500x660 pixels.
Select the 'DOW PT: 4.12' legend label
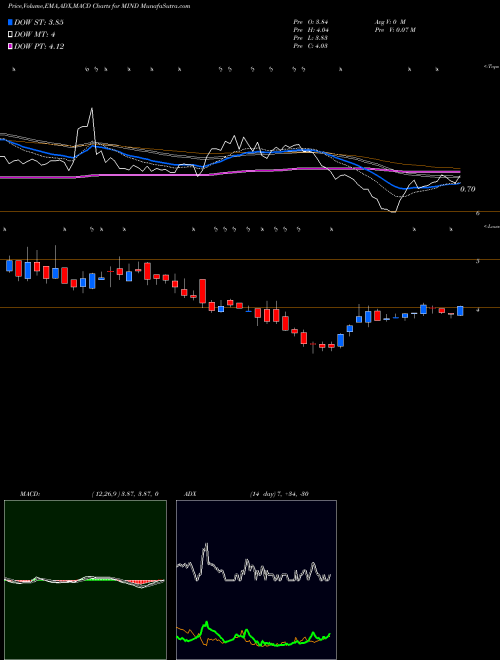pos(39,46)
